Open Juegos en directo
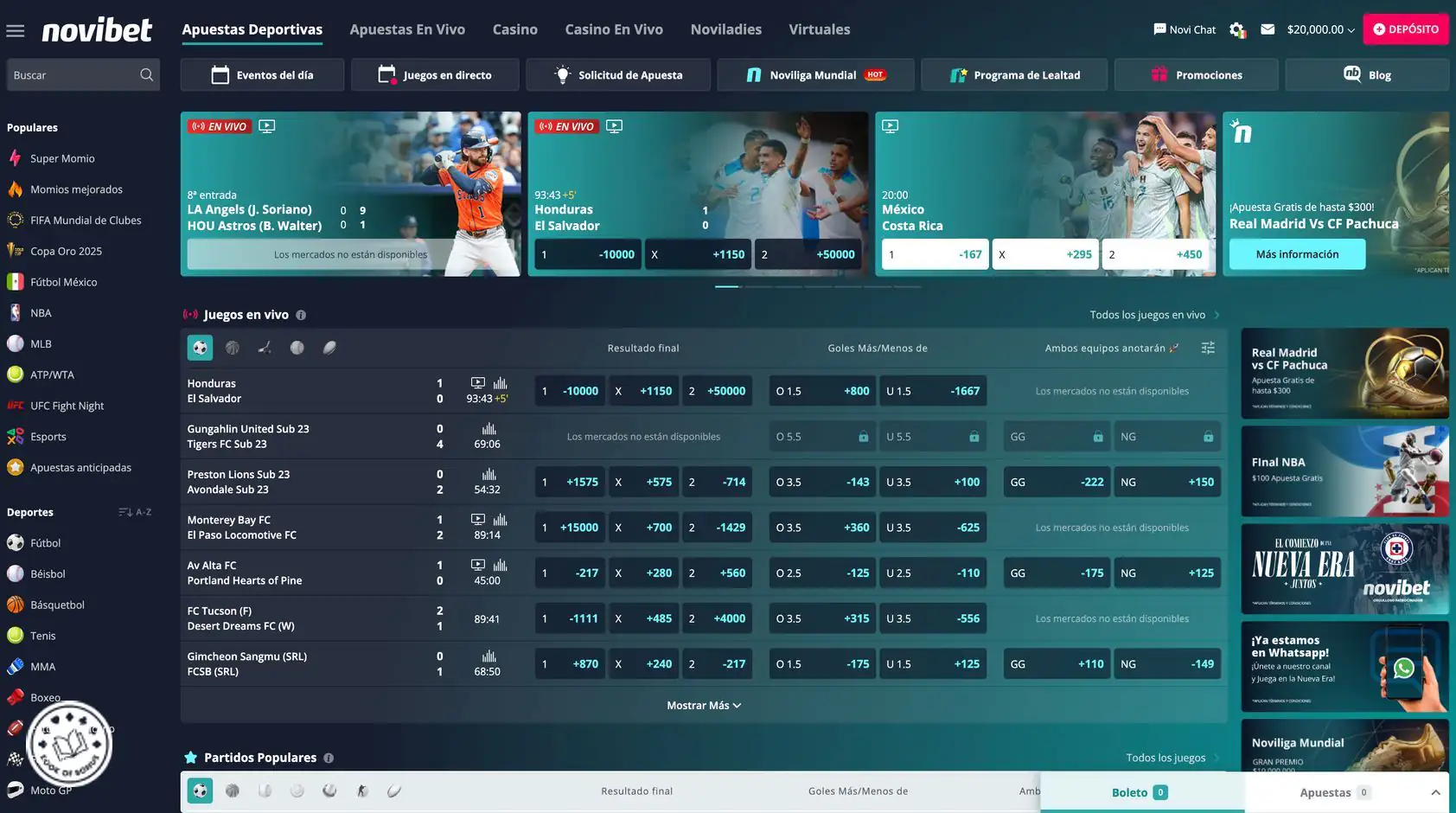 pyautogui.click(x=435, y=75)
